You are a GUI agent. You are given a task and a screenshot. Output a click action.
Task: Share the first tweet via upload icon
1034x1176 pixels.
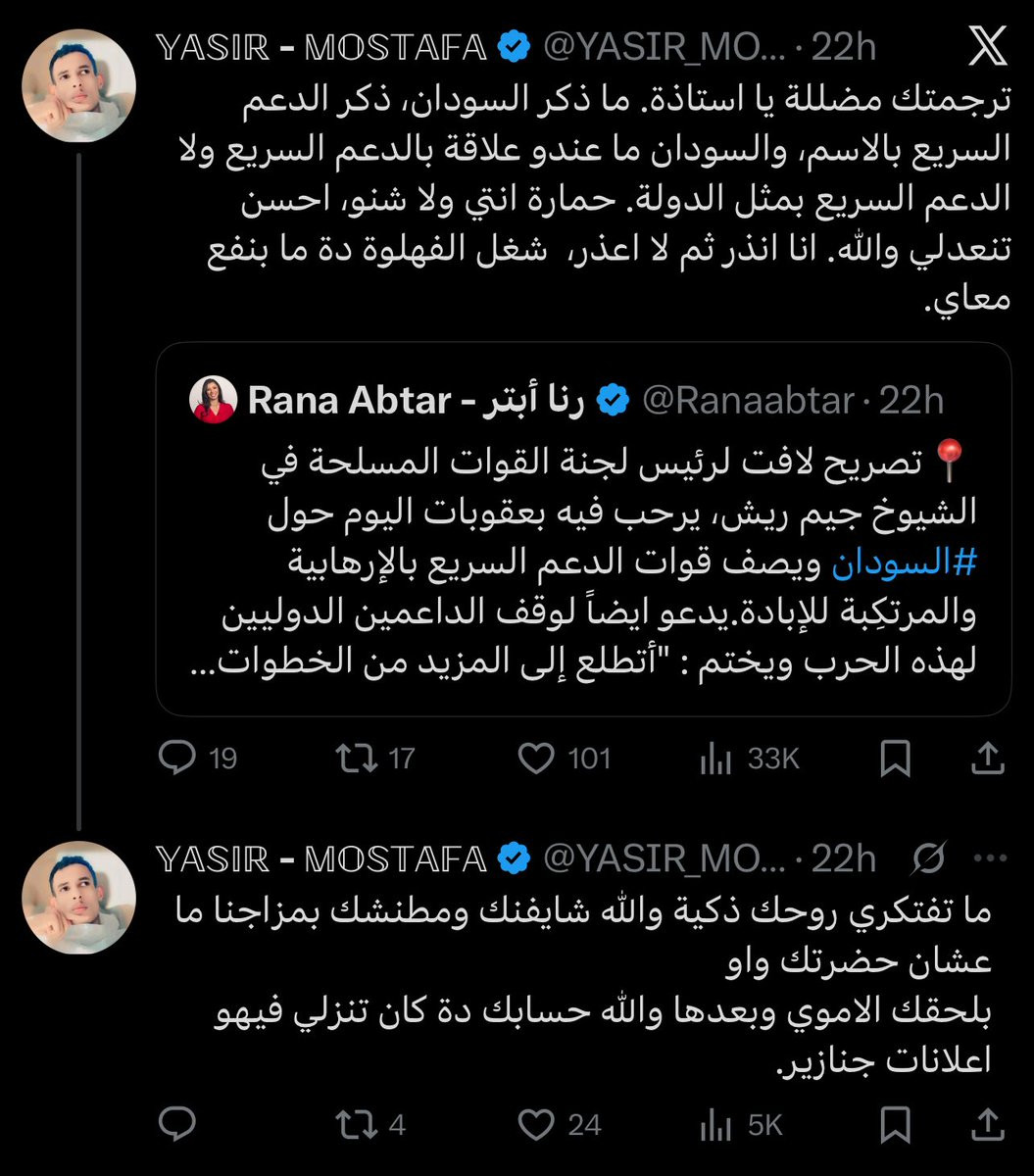coord(987,757)
